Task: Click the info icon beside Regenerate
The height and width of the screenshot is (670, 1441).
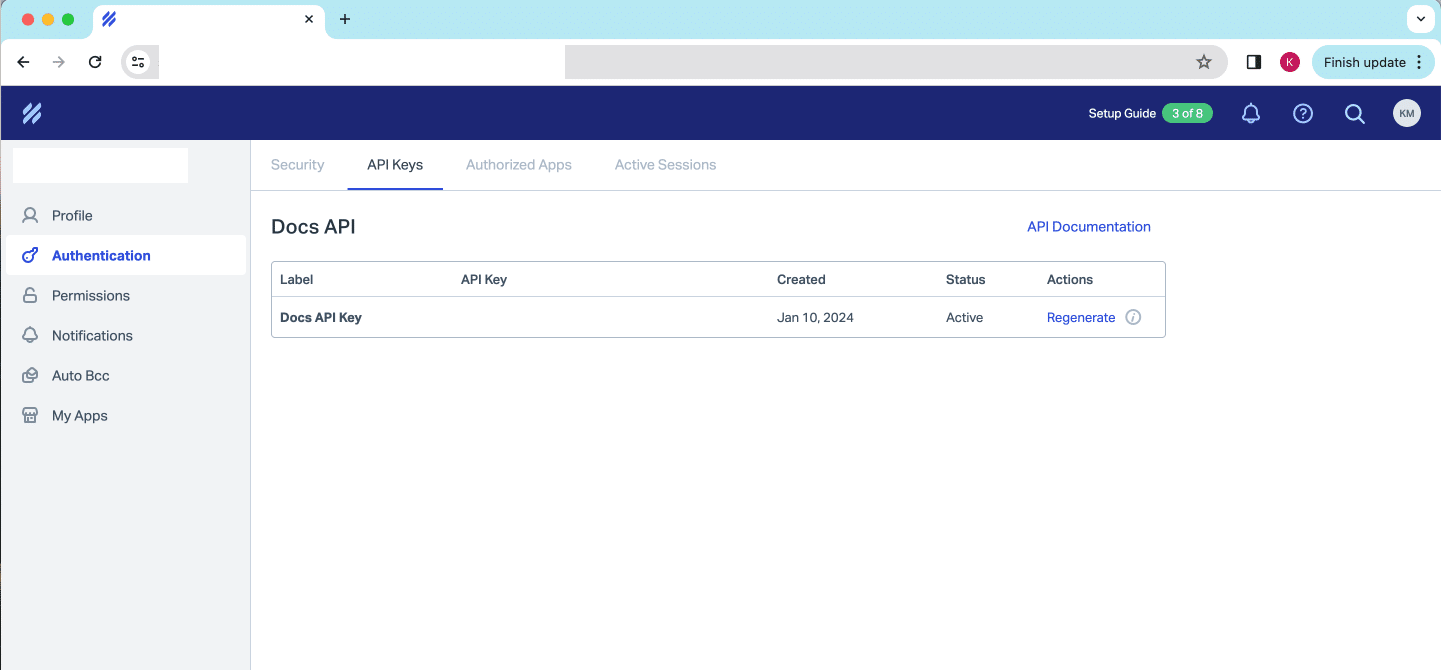Action: coord(1133,318)
